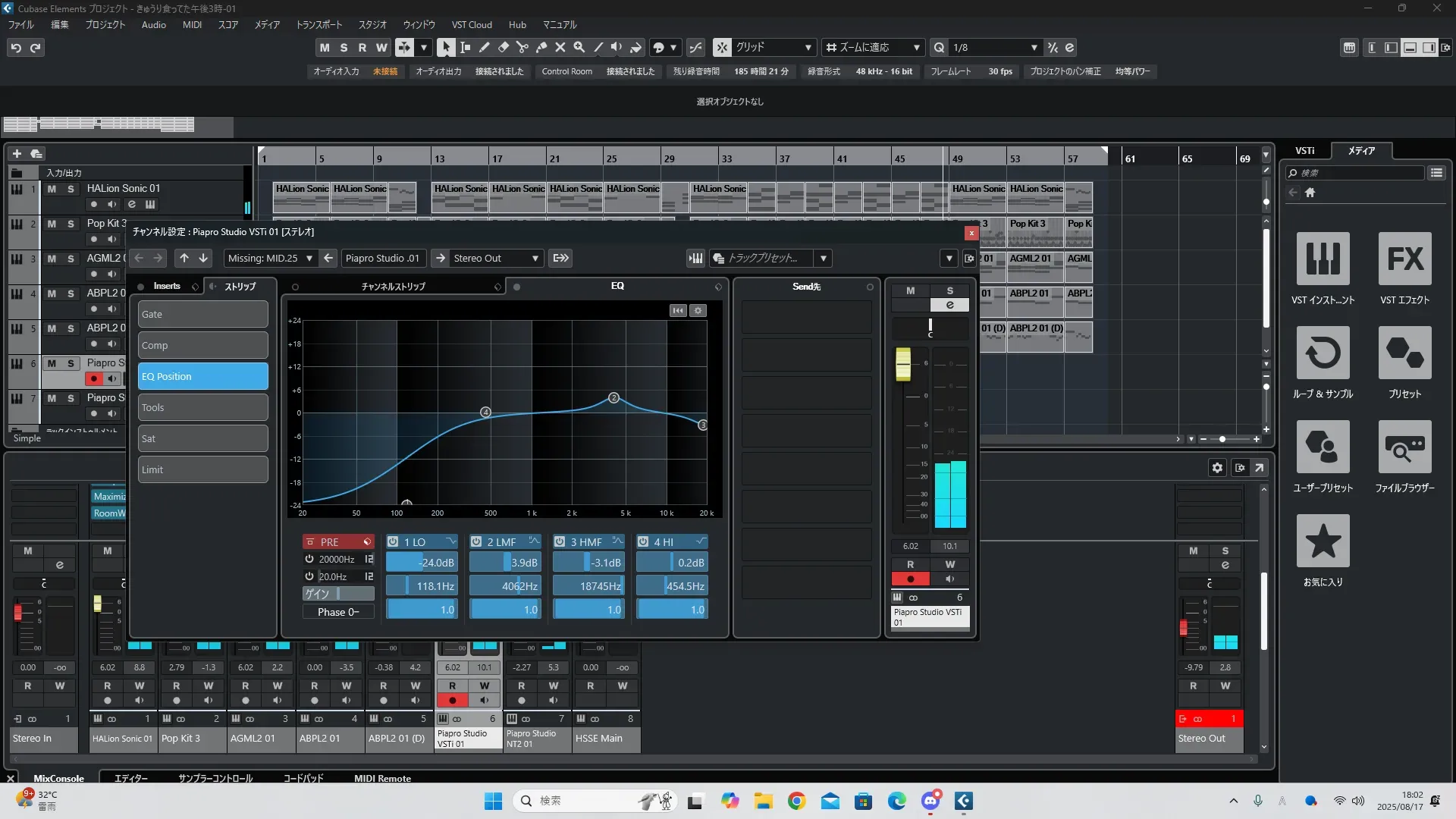Open Loops & Samples browser
Viewport: 1456px width, 819px height.
pyautogui.click(x=1323, y=353)
